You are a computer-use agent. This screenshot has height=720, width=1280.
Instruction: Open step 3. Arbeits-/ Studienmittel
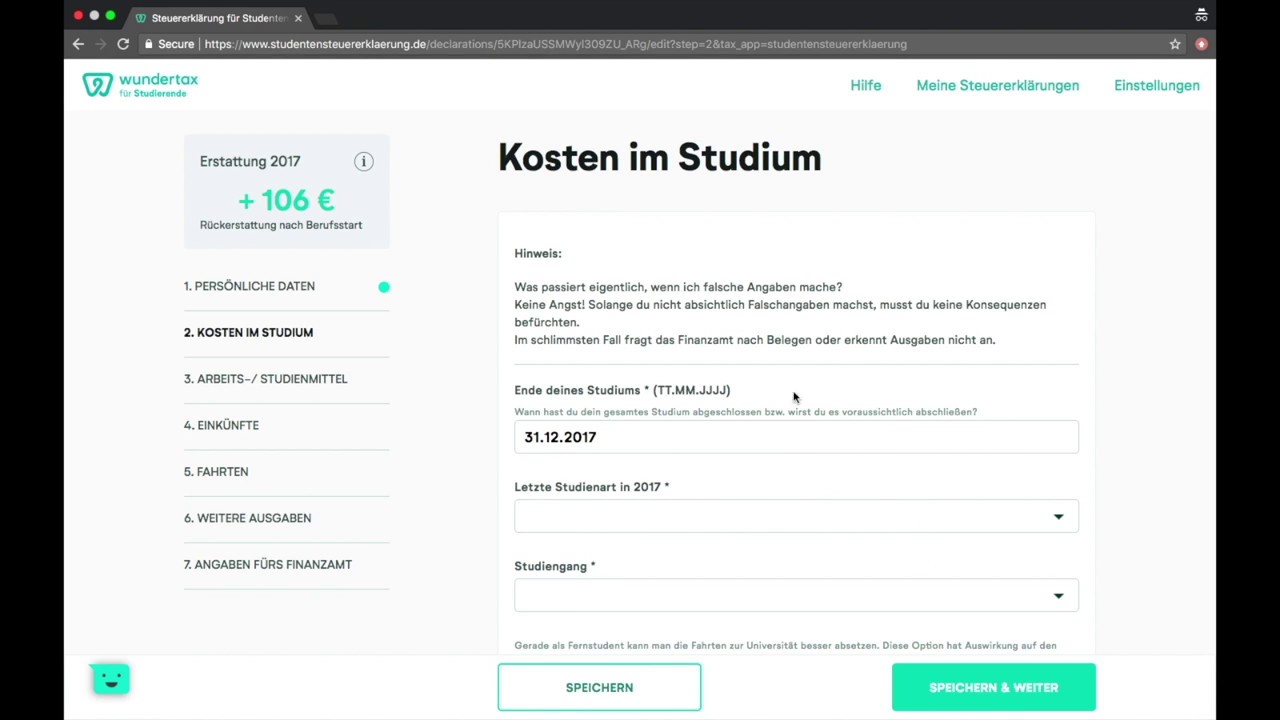pos(266,379)
